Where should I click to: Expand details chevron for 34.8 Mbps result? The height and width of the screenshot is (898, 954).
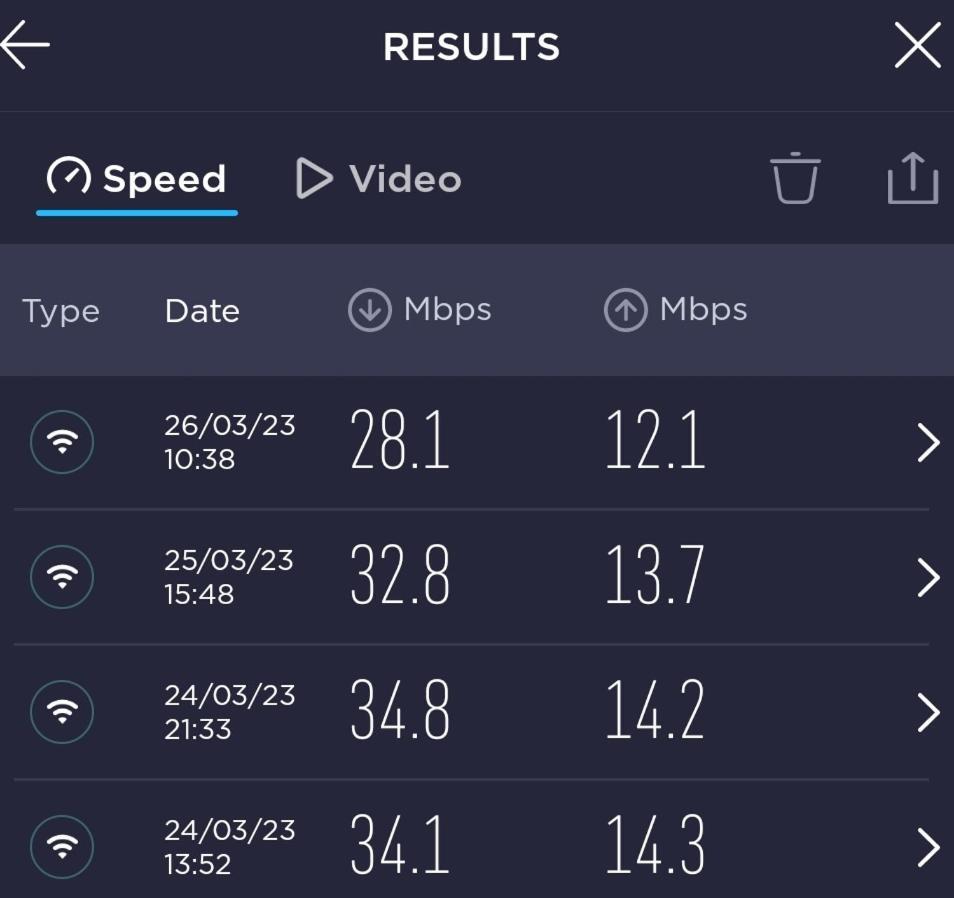(x=928, y=712)
